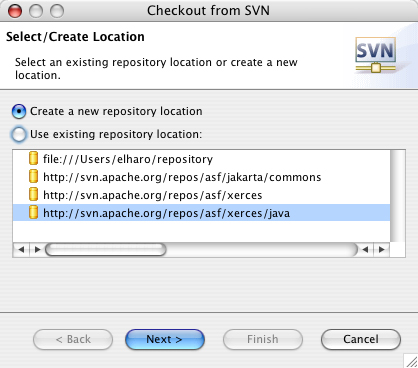Click the left scroll arrow at the scrollbar's left end
The height and width of the screenshot is (368, 418).
pyautogui.click(x=21, y=250)
